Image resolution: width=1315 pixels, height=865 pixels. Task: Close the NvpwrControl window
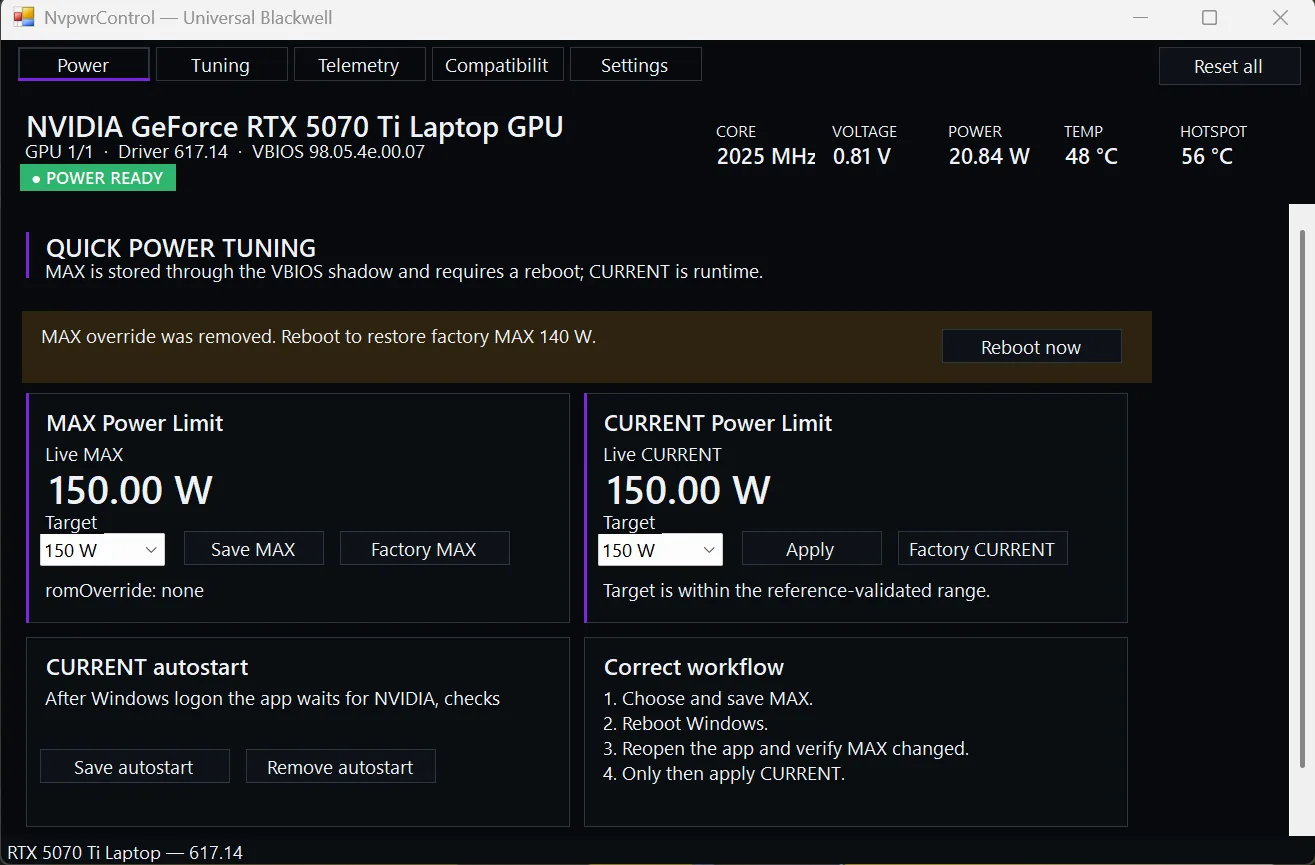tap(1279, 18)
